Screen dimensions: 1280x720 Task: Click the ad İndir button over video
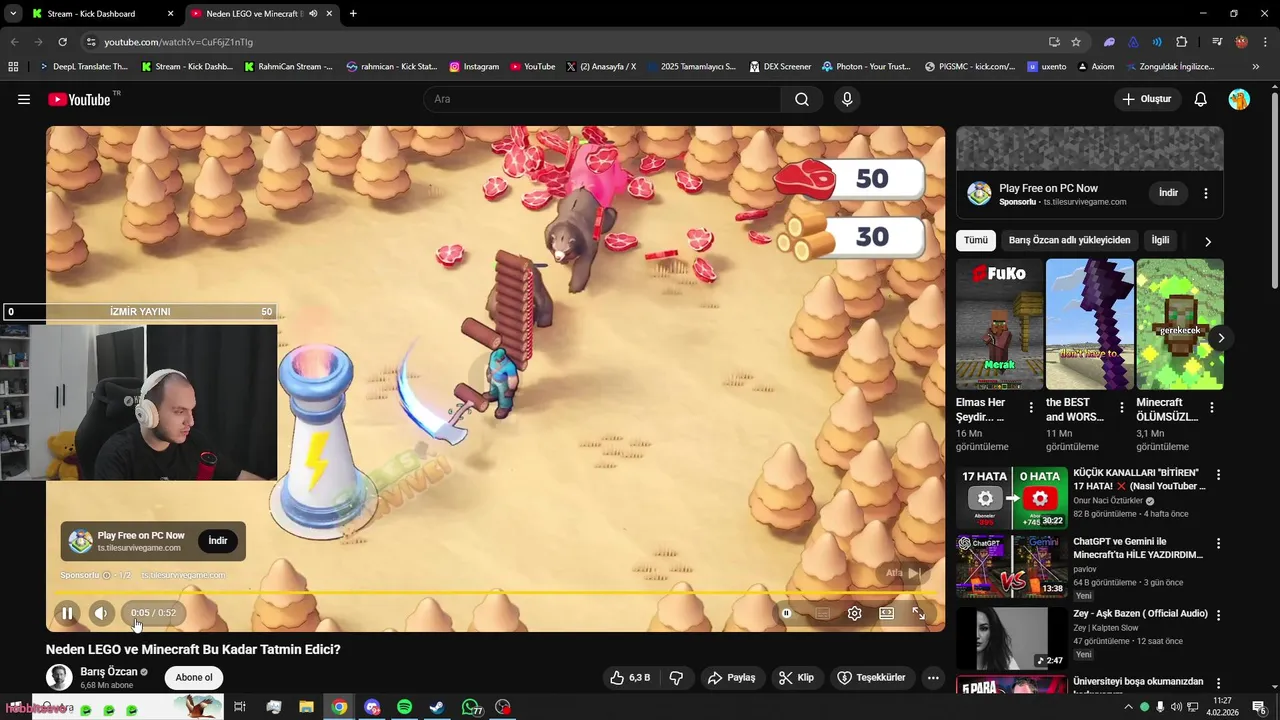[x=218, y=540]
